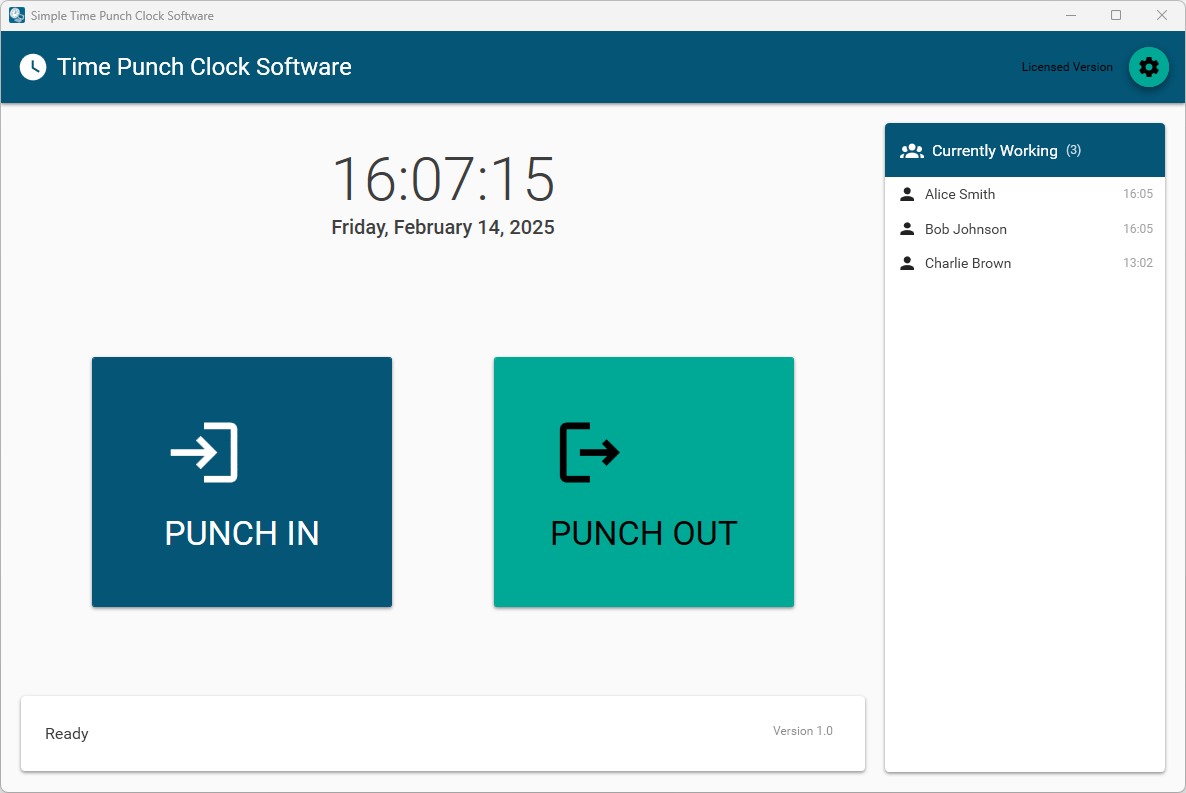The height and width of the screenshot is (793, 1186).
Task: Click the app icon in the title bar
Action: click(x=16, y=15)
